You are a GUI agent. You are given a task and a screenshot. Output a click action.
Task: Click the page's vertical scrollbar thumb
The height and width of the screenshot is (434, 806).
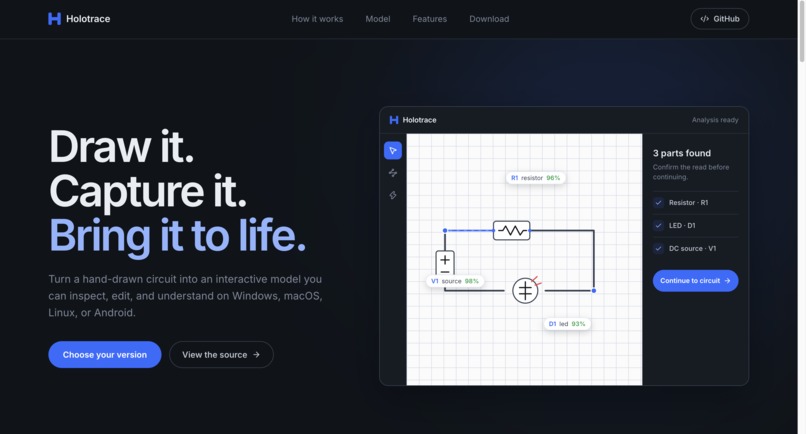pyautogui.click(x=801, y=32)
